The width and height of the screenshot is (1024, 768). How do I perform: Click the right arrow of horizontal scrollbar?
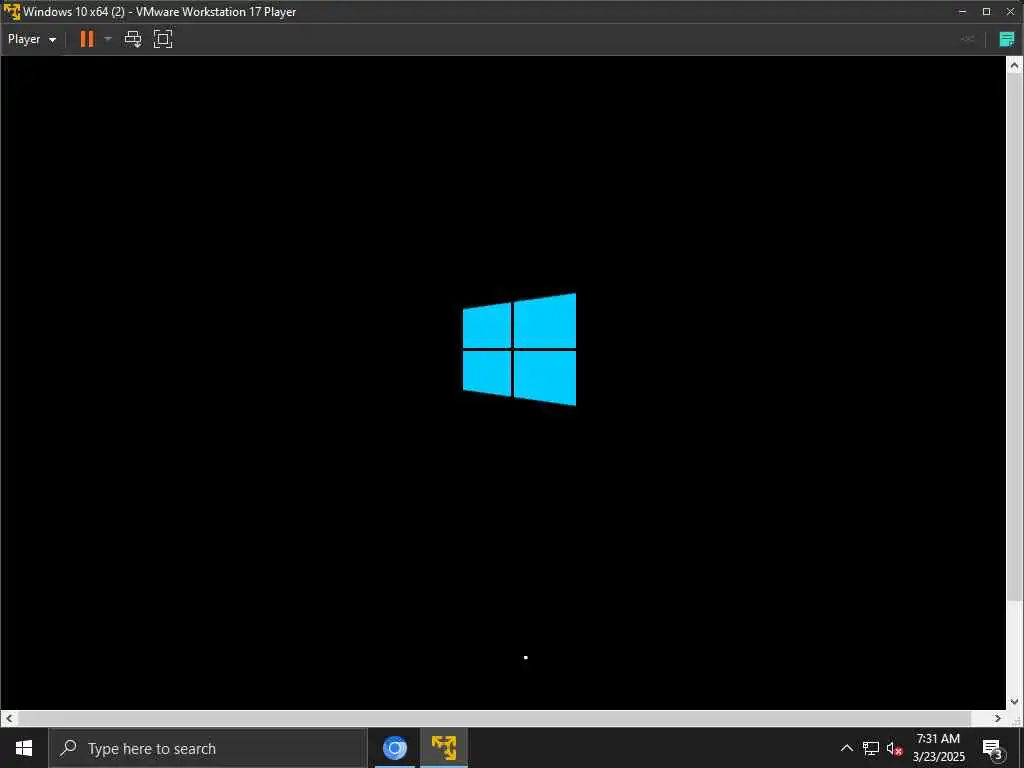point(997,718)
